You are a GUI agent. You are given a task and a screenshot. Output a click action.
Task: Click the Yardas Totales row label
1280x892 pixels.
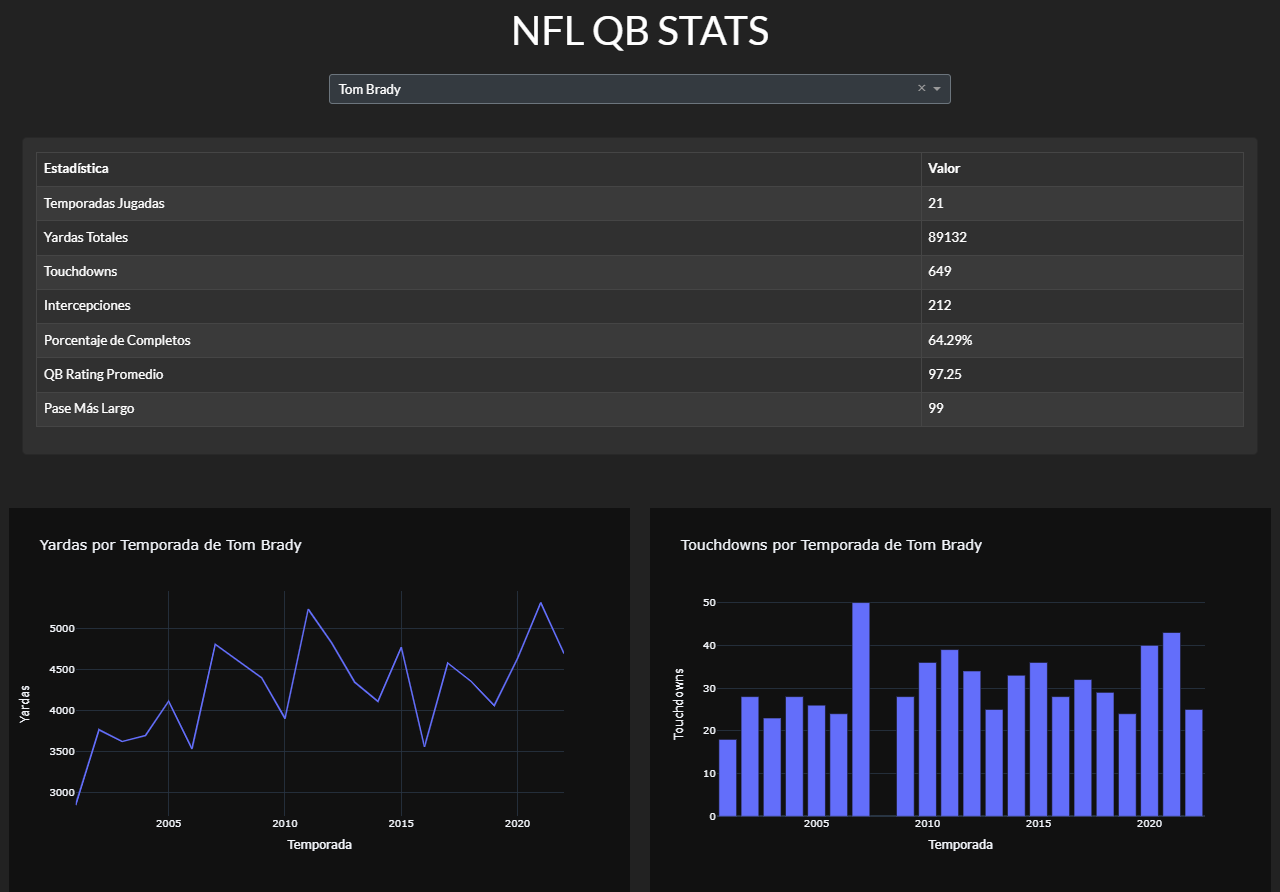pos(86,237)
